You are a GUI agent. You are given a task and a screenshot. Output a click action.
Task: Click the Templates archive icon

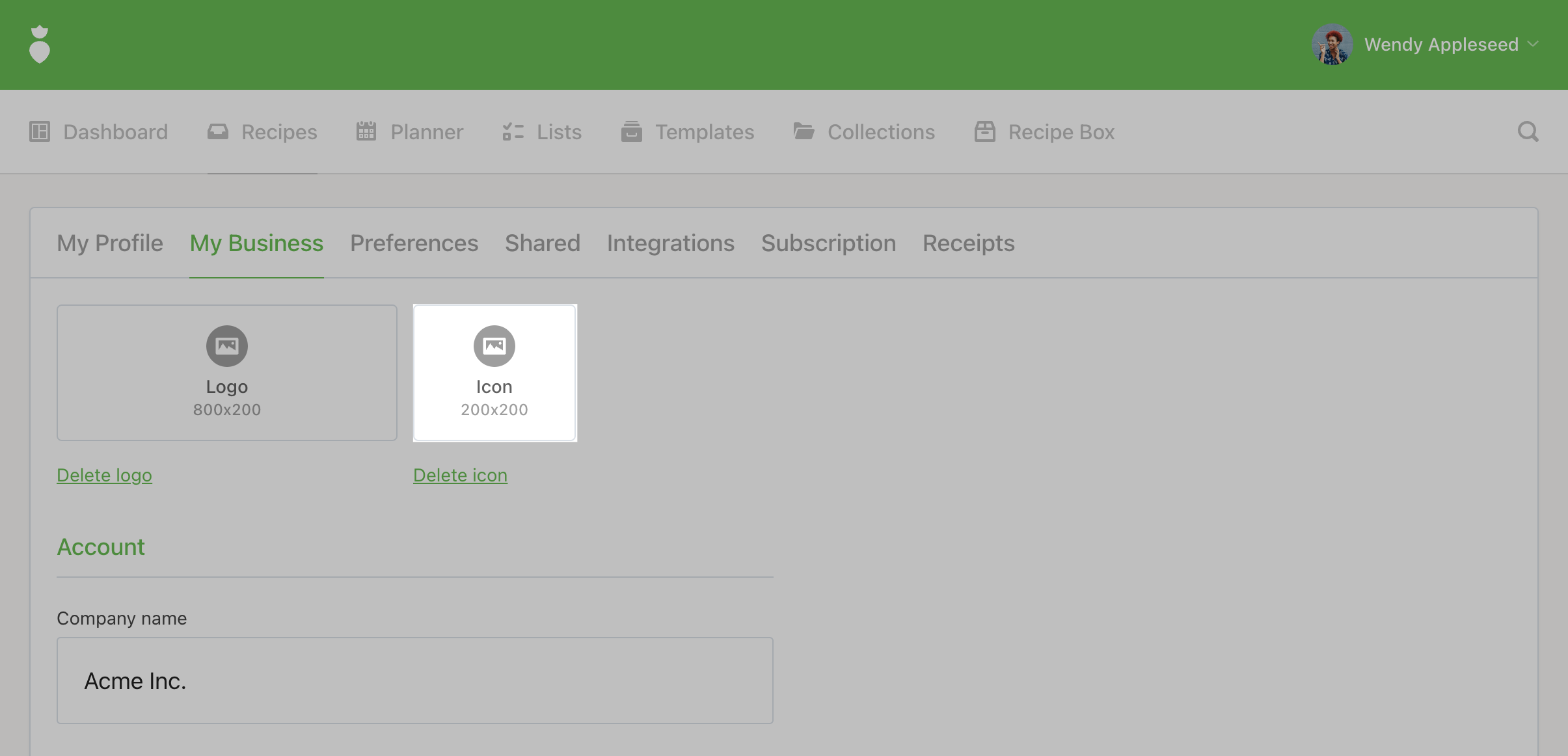pyautogui.click(x=631, y=131)
